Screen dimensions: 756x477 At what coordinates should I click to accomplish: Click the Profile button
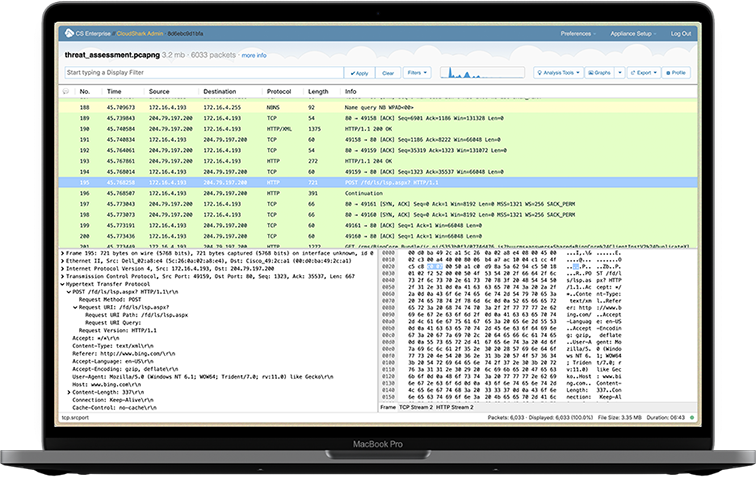pyautogui.click(x=676, y=73)
